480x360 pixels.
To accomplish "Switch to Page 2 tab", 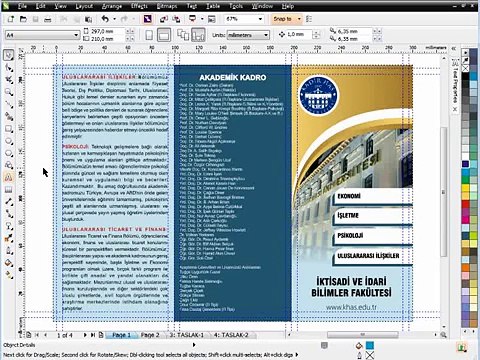I will tap(150, 335).
